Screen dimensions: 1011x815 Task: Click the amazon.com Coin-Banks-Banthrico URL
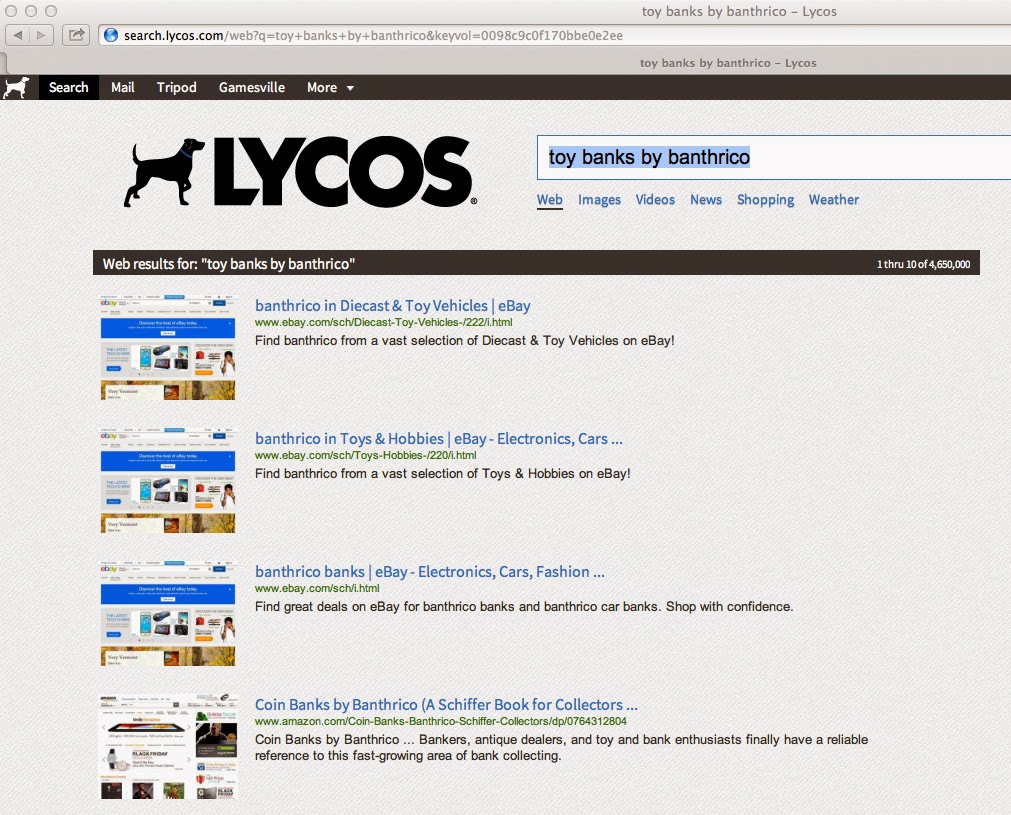(x=440, y=722)
